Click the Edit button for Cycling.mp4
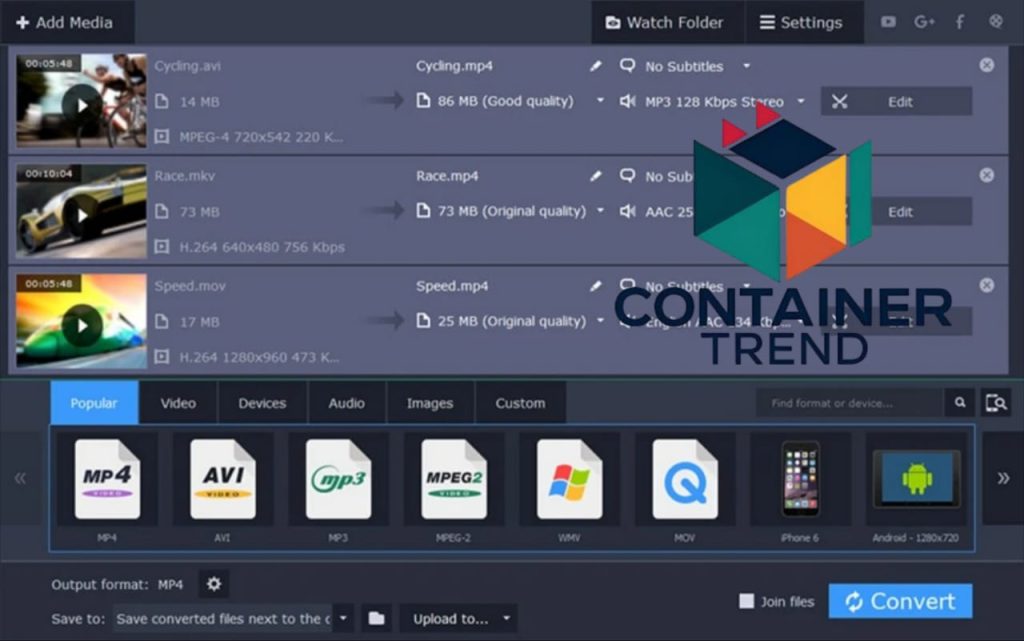 point(896,102)
